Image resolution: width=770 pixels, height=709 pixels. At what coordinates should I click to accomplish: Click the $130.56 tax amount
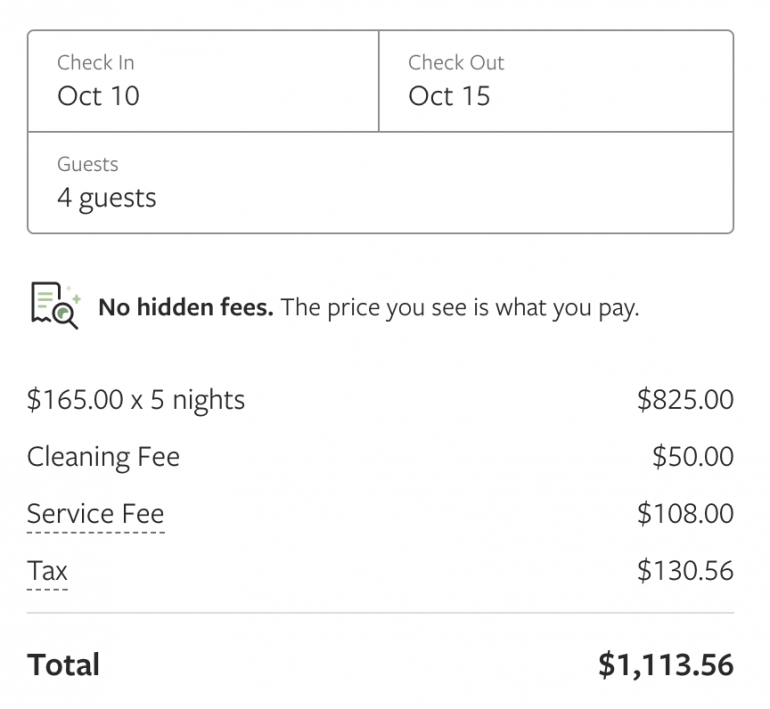[x=685, y=571]
